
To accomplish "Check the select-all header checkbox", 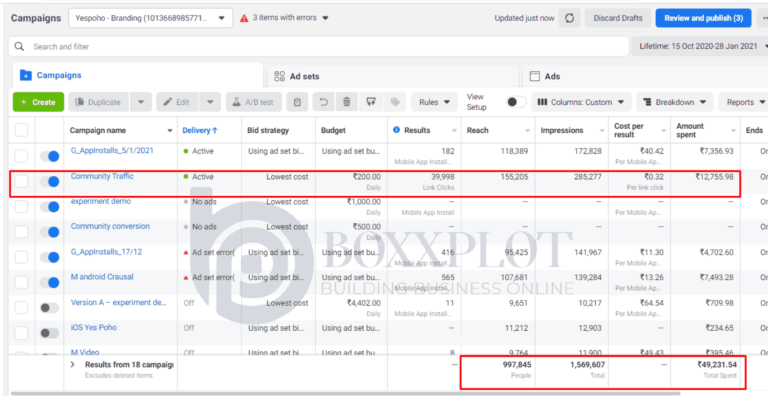I will pos(21,130).
